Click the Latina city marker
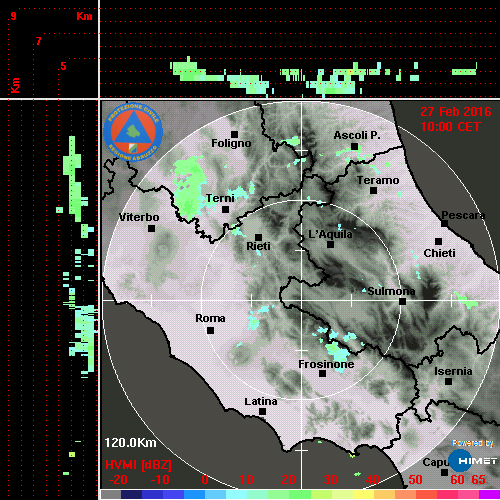 pos(262,412)
